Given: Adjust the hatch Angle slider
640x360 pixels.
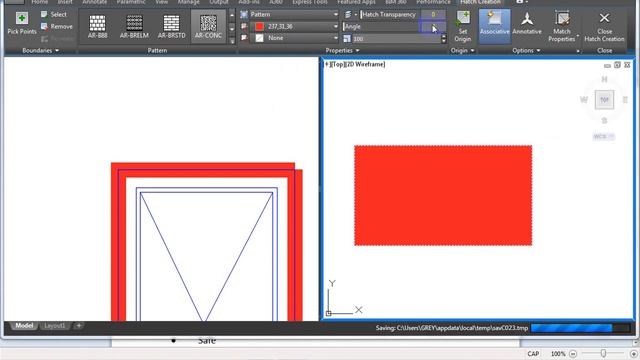Looking at the screenshot, I should click(381, 27).
